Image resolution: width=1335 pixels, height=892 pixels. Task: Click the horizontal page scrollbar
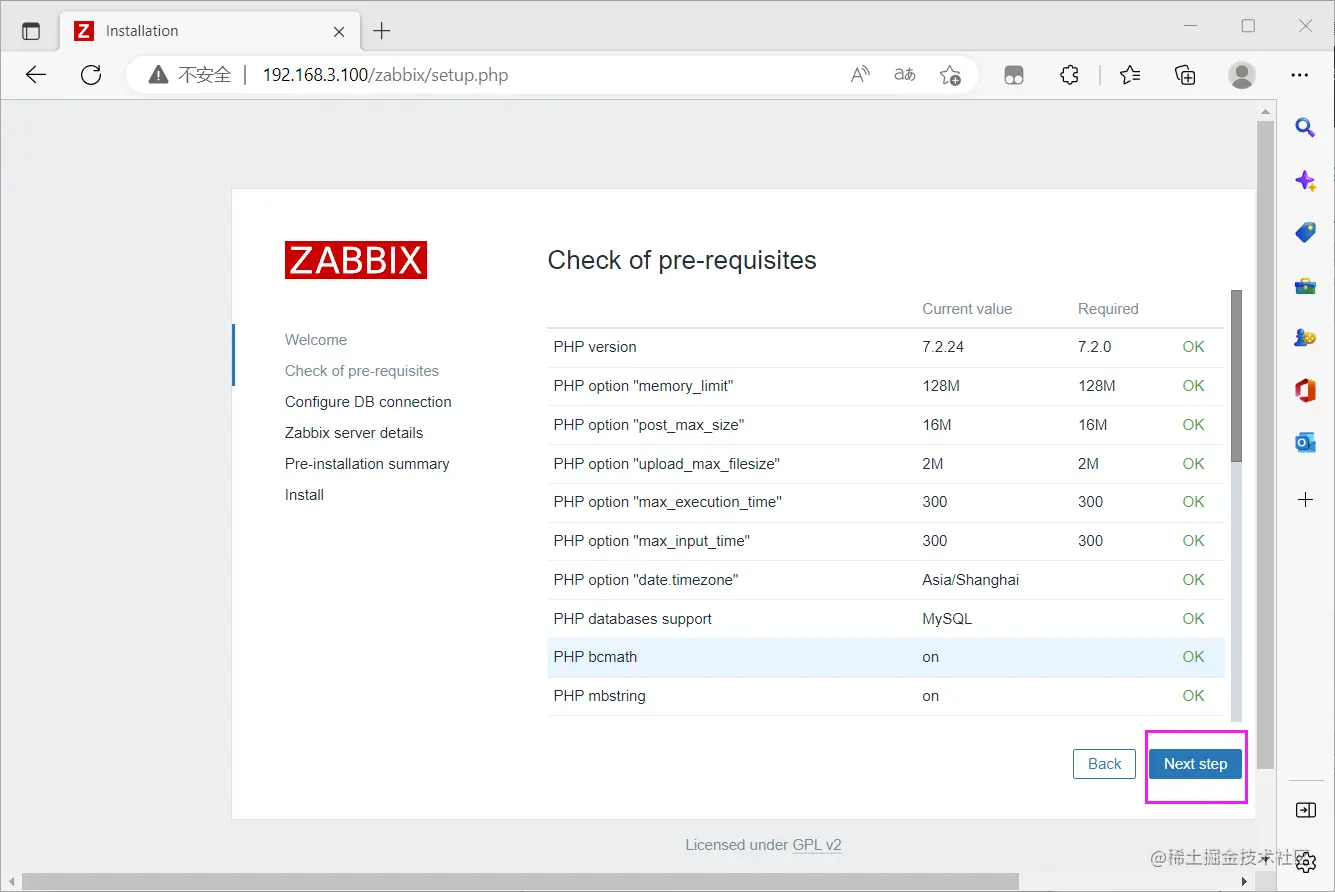pyautogui.click(x=520, y=881)
